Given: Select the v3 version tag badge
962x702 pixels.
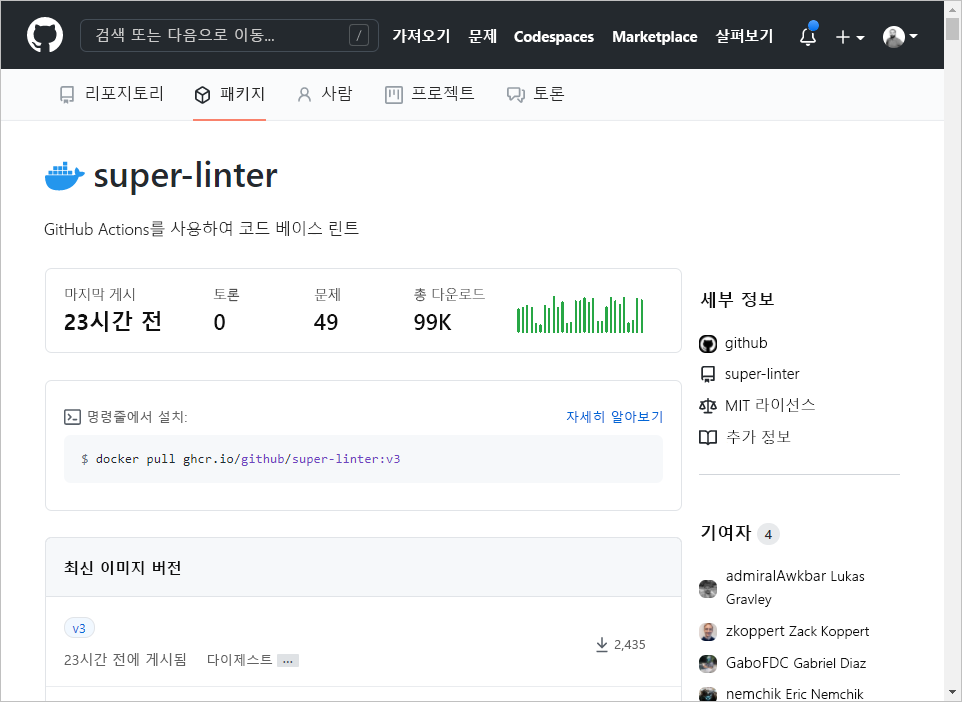Looking at the screenshot, I should (79, 628).
